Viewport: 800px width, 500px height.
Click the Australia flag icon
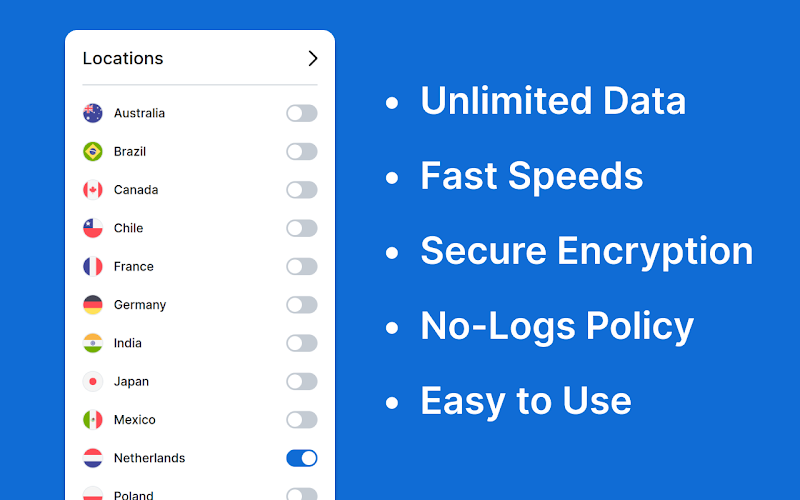[93, 113]
